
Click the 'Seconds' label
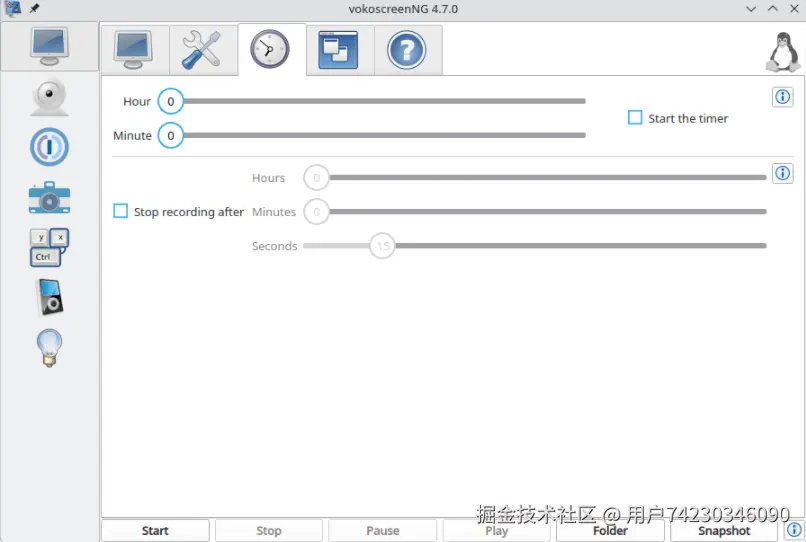click(274, 246)
